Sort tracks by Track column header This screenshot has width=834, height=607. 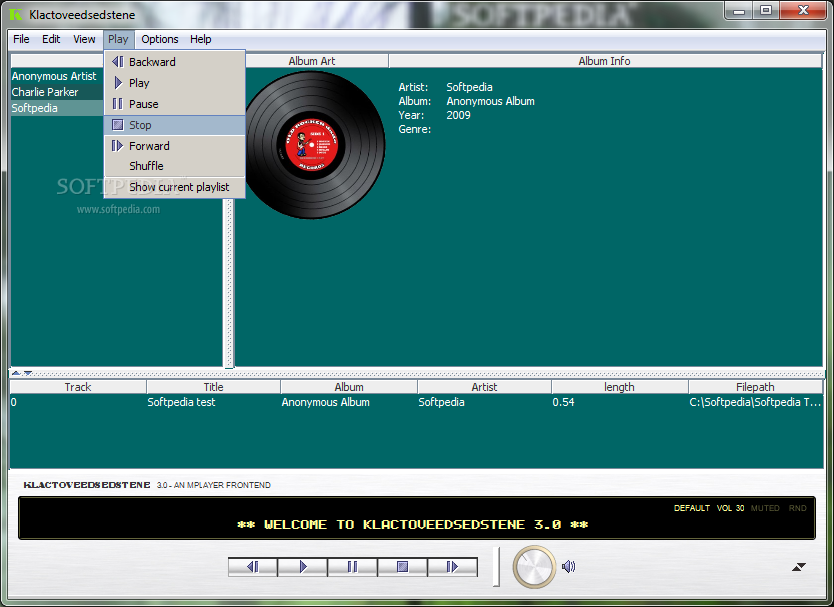tap(78, 387)
